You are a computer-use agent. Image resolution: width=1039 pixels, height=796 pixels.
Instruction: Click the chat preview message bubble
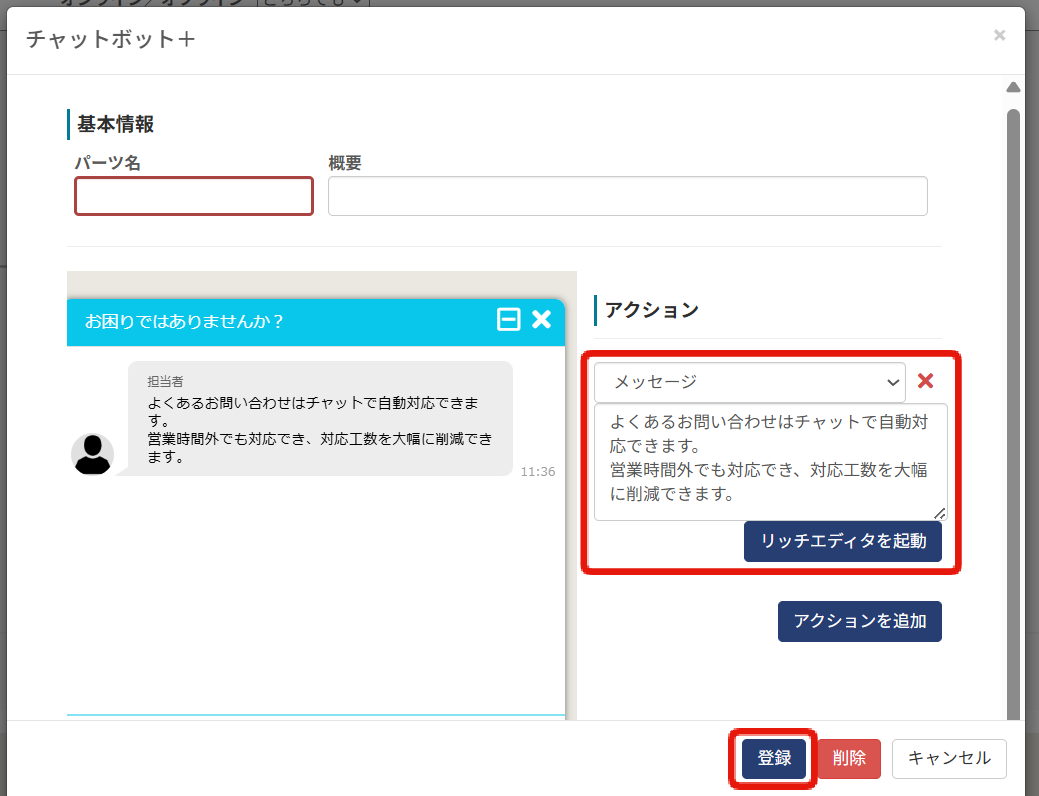coord(320,419)
